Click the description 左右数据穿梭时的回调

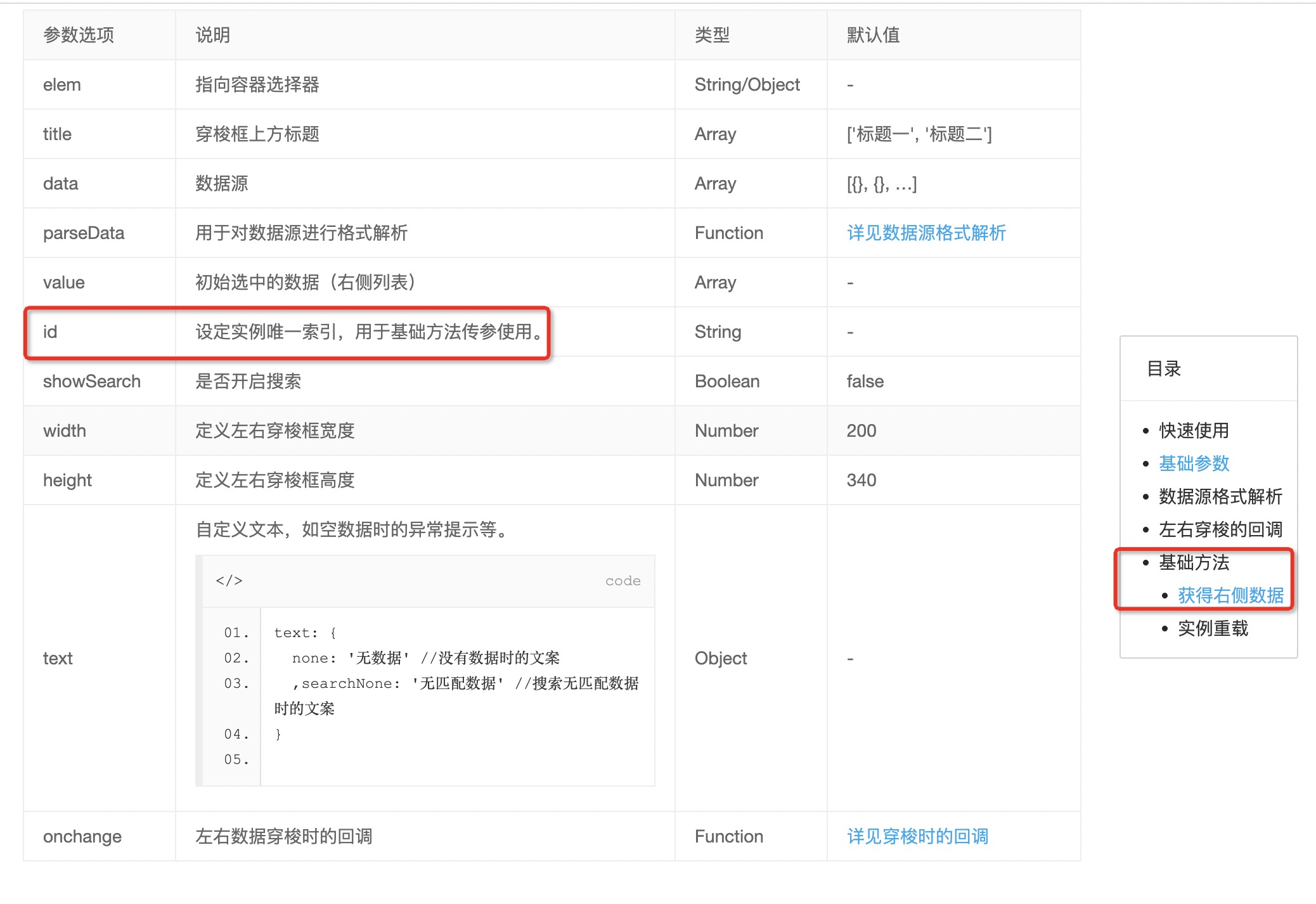tap(283, 836)
